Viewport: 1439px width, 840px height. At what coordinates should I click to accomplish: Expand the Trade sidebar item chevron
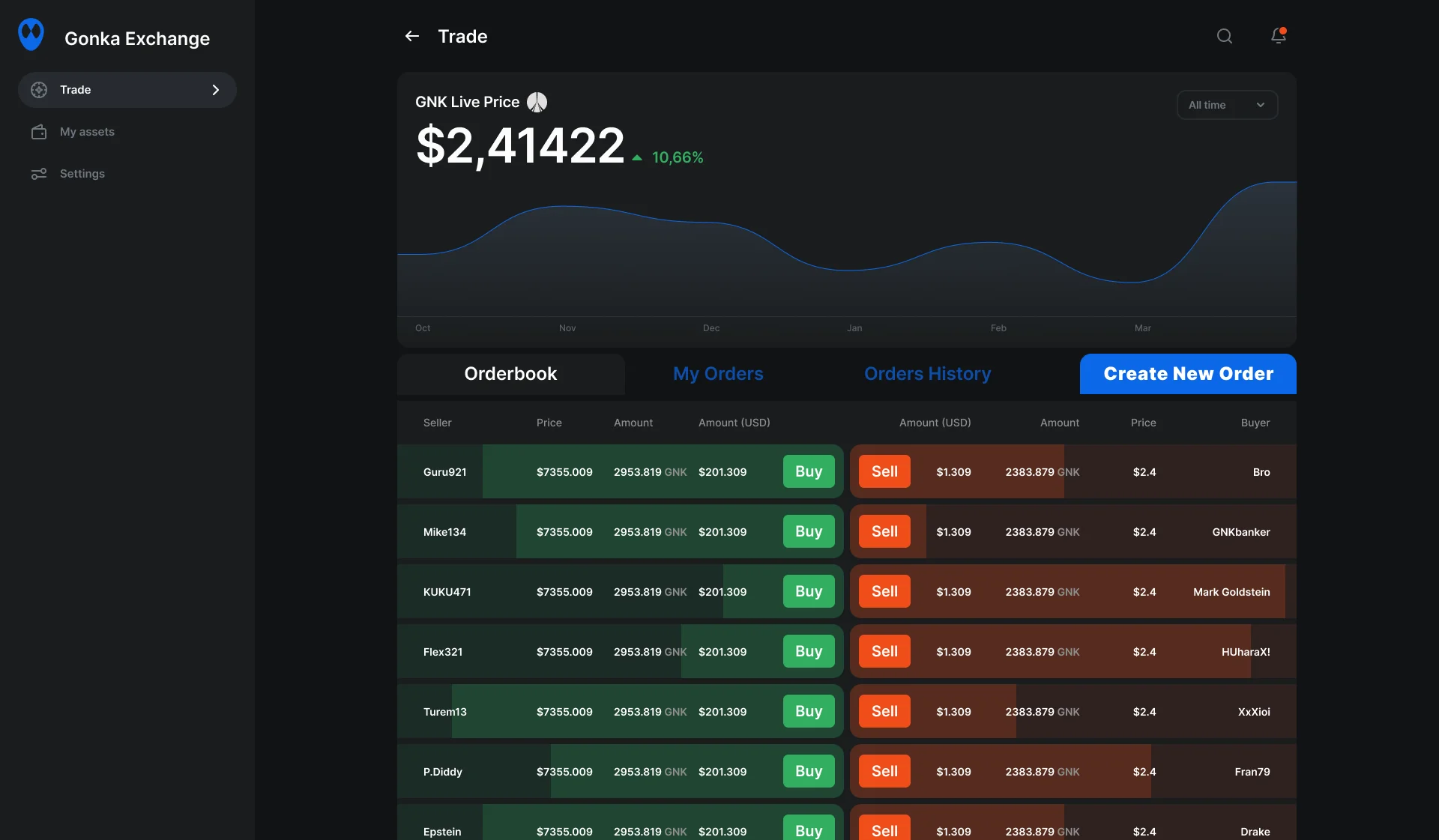(216, 89)
